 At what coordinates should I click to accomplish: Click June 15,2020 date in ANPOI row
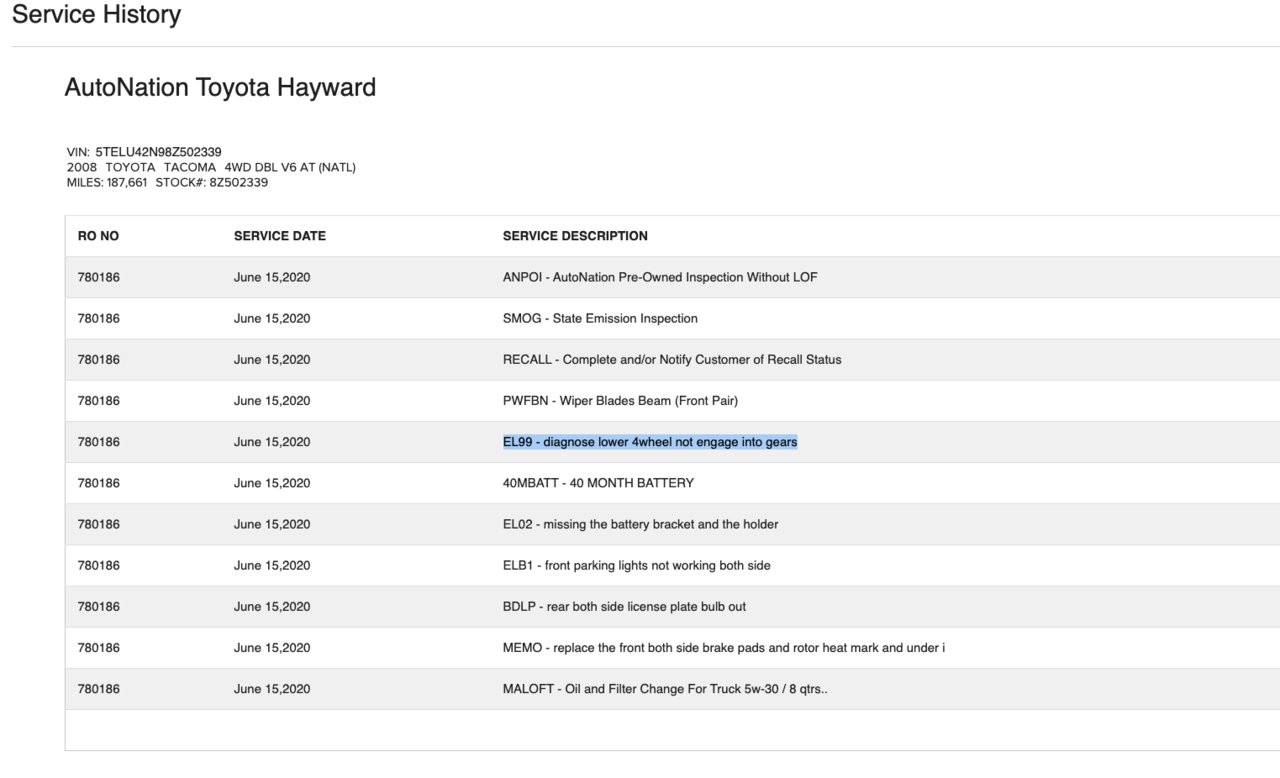pyautogui.click(x=272, y=277)
